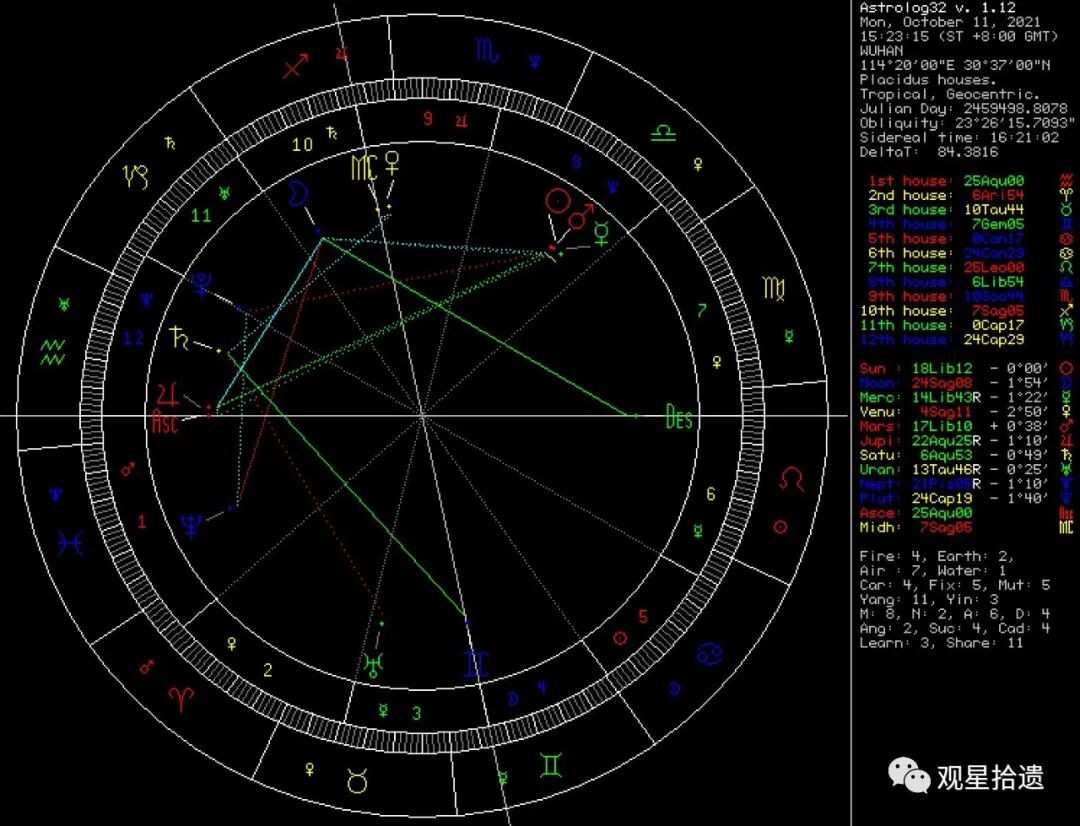Select house number 11 in the chart
The width and height of the screenshot is (1080, 826).
[x=201, y=216]
